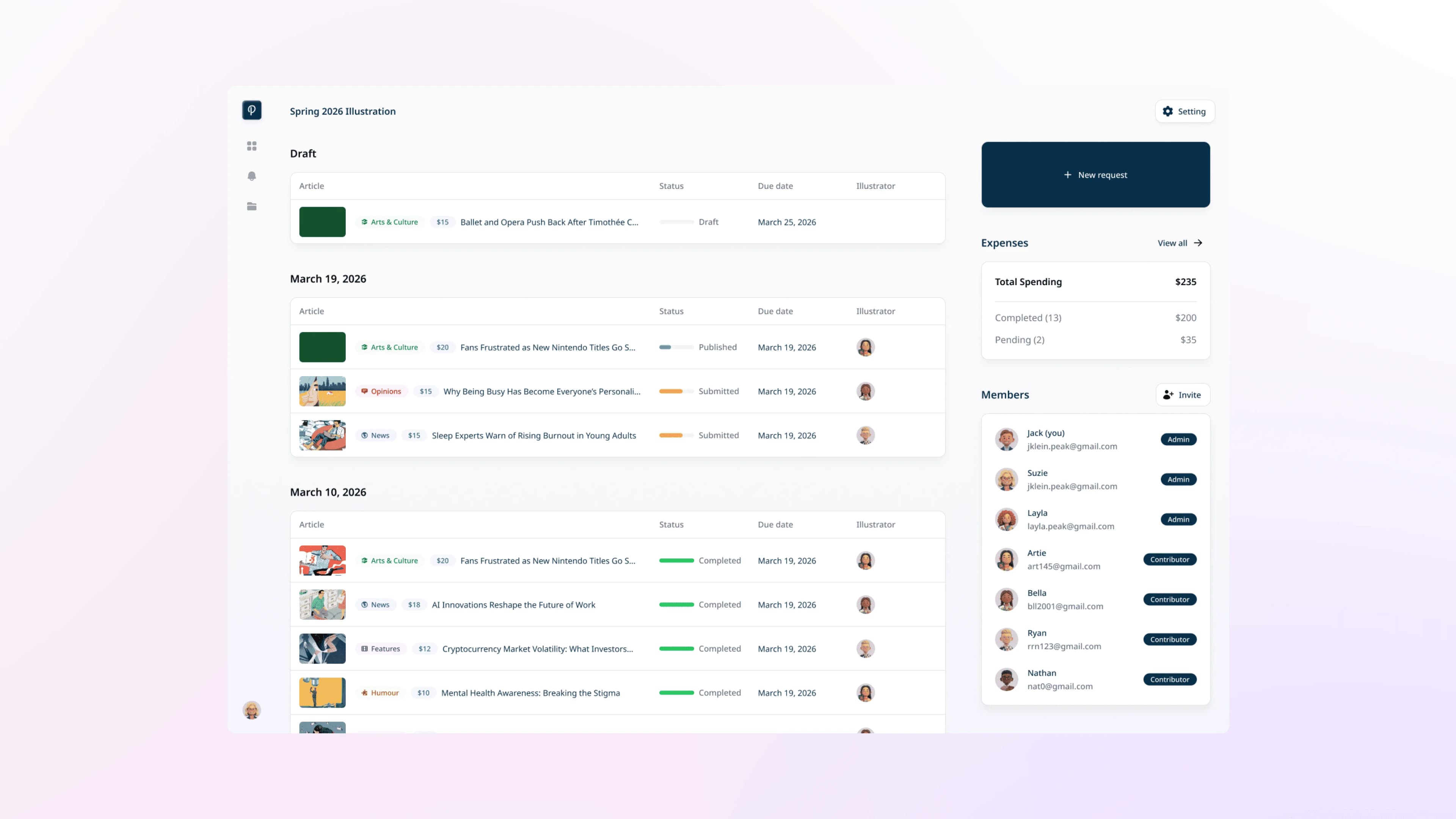Click illustrator avatar on Published Nintendo row
Image resolution: width=1456 pixels, height=819 pixels.
pyautogui.click(x=865, y=347)
